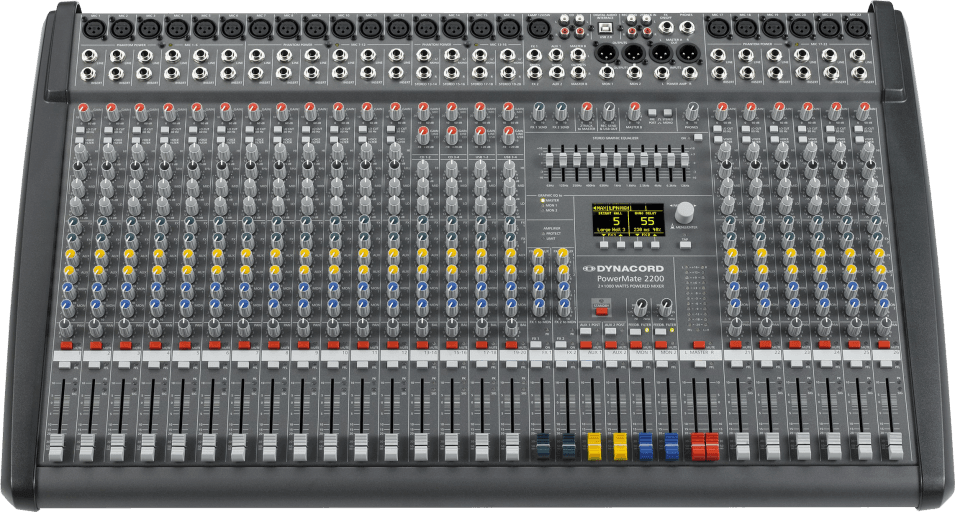Click the USB 2.0 digital audio port
Image resolution: width=955 pixels, height=512 pixels.
(605, 29)
